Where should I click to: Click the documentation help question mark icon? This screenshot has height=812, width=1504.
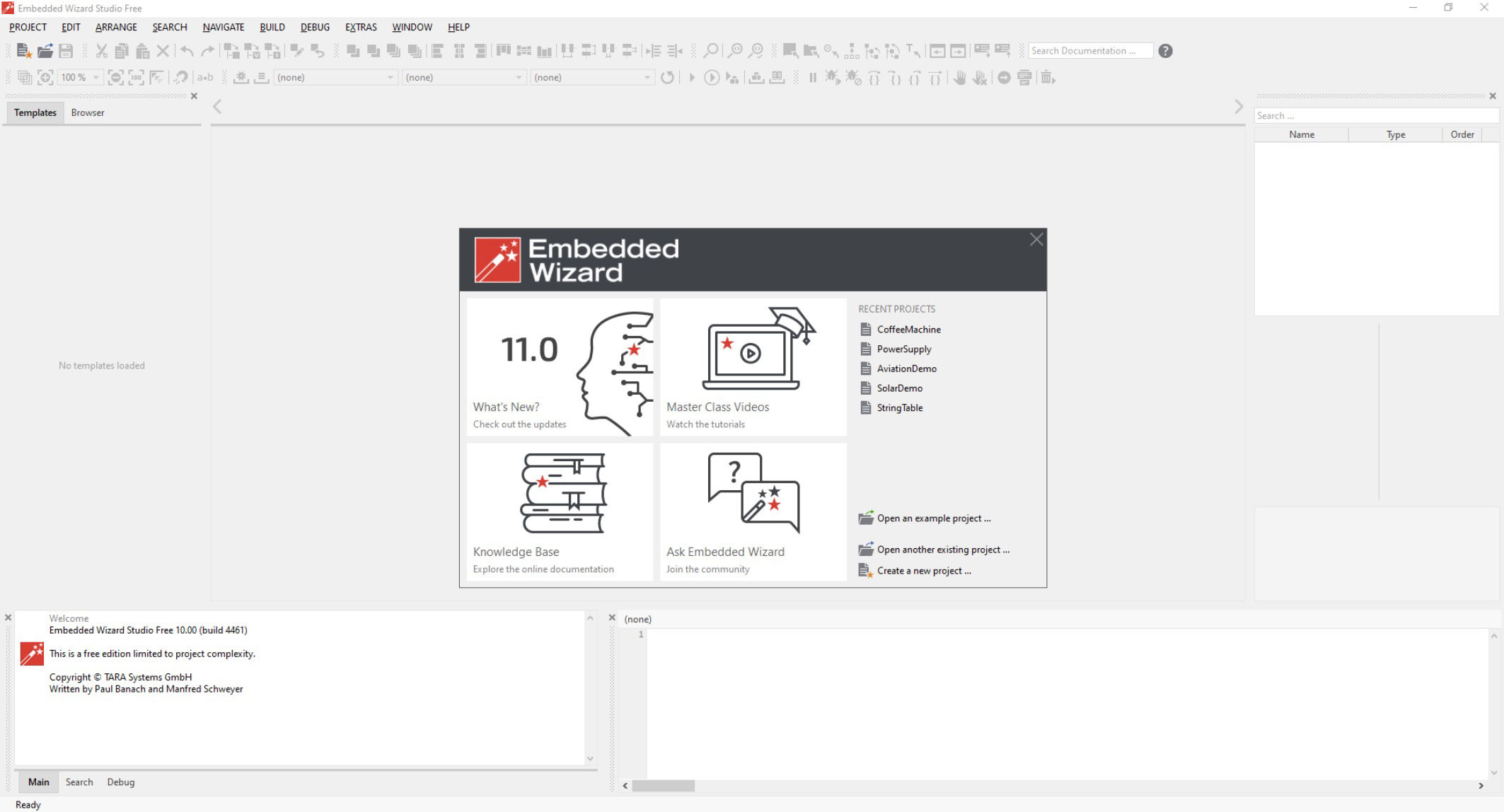coord(1165,51)
